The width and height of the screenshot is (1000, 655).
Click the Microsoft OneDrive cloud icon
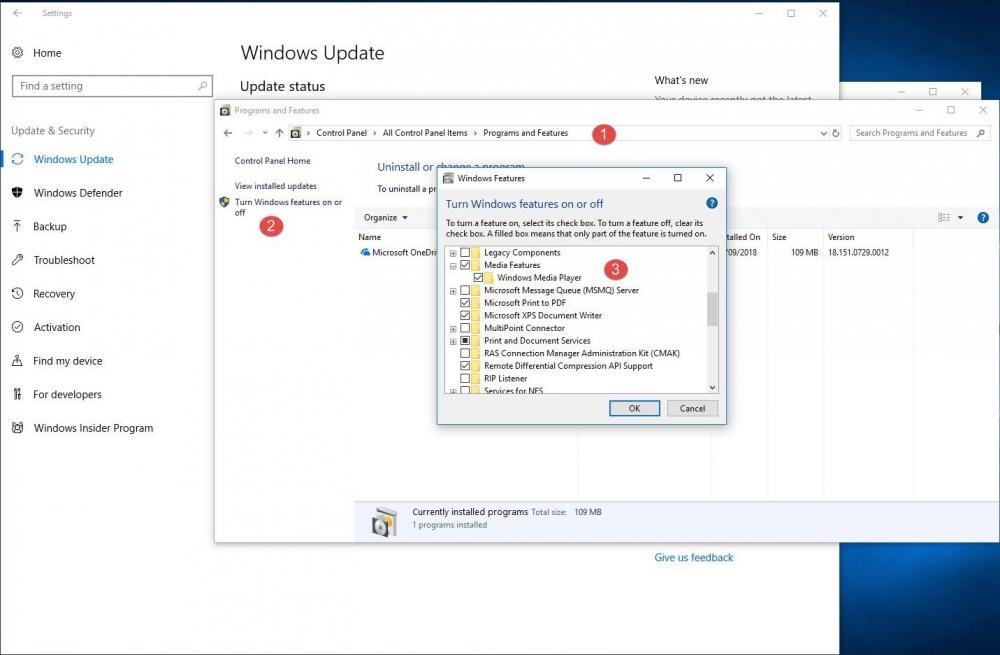365,252
